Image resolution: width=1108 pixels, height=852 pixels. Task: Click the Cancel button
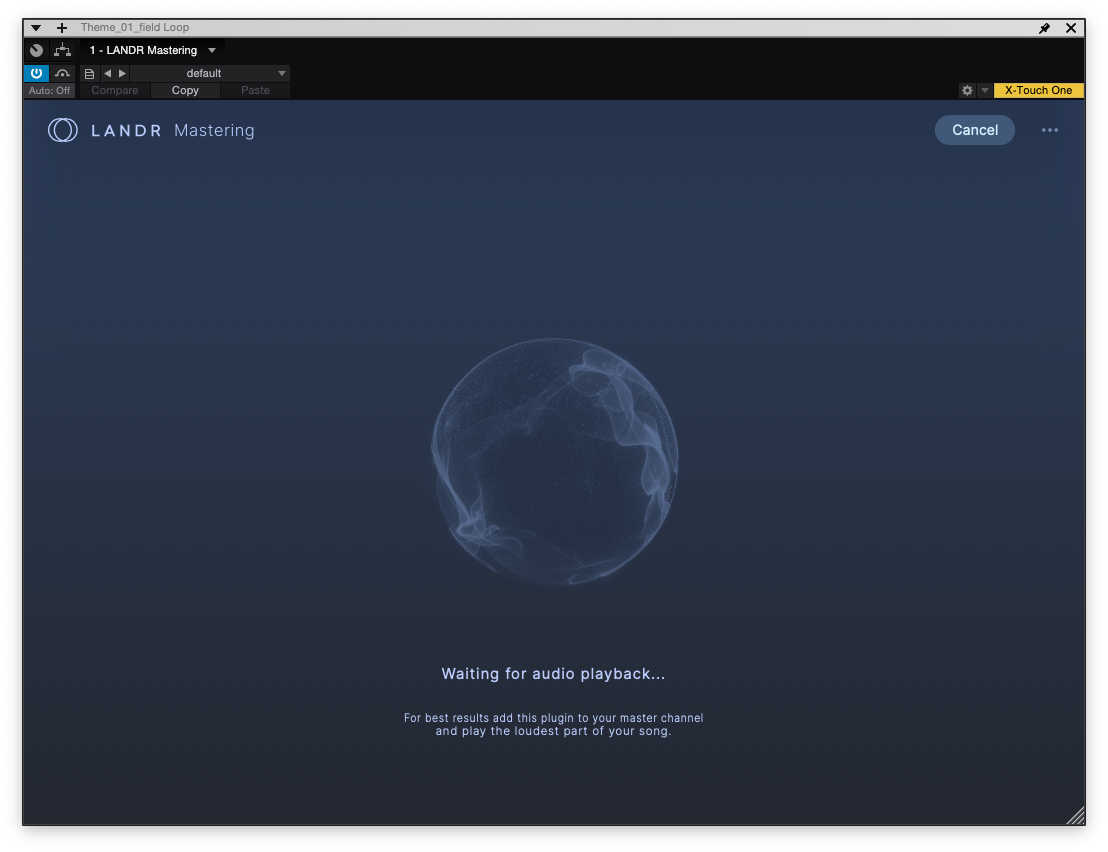coord(974,130)
